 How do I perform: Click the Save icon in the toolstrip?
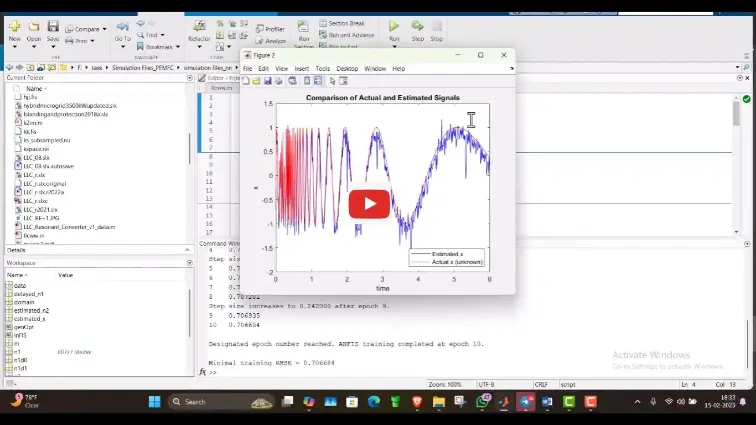click(x=54, y=27)
